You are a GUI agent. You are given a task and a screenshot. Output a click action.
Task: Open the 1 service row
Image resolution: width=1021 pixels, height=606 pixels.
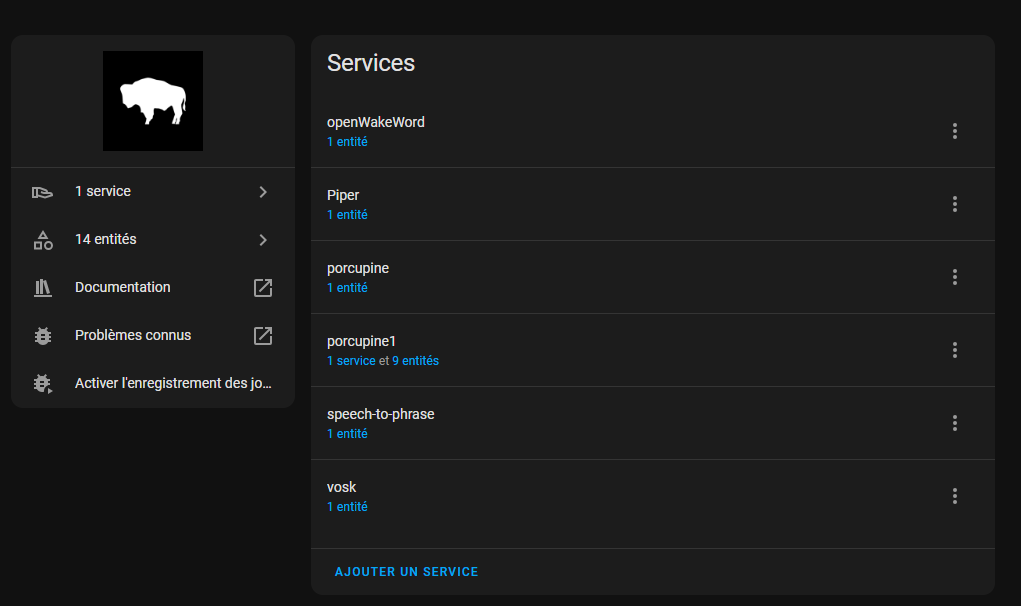153,192
